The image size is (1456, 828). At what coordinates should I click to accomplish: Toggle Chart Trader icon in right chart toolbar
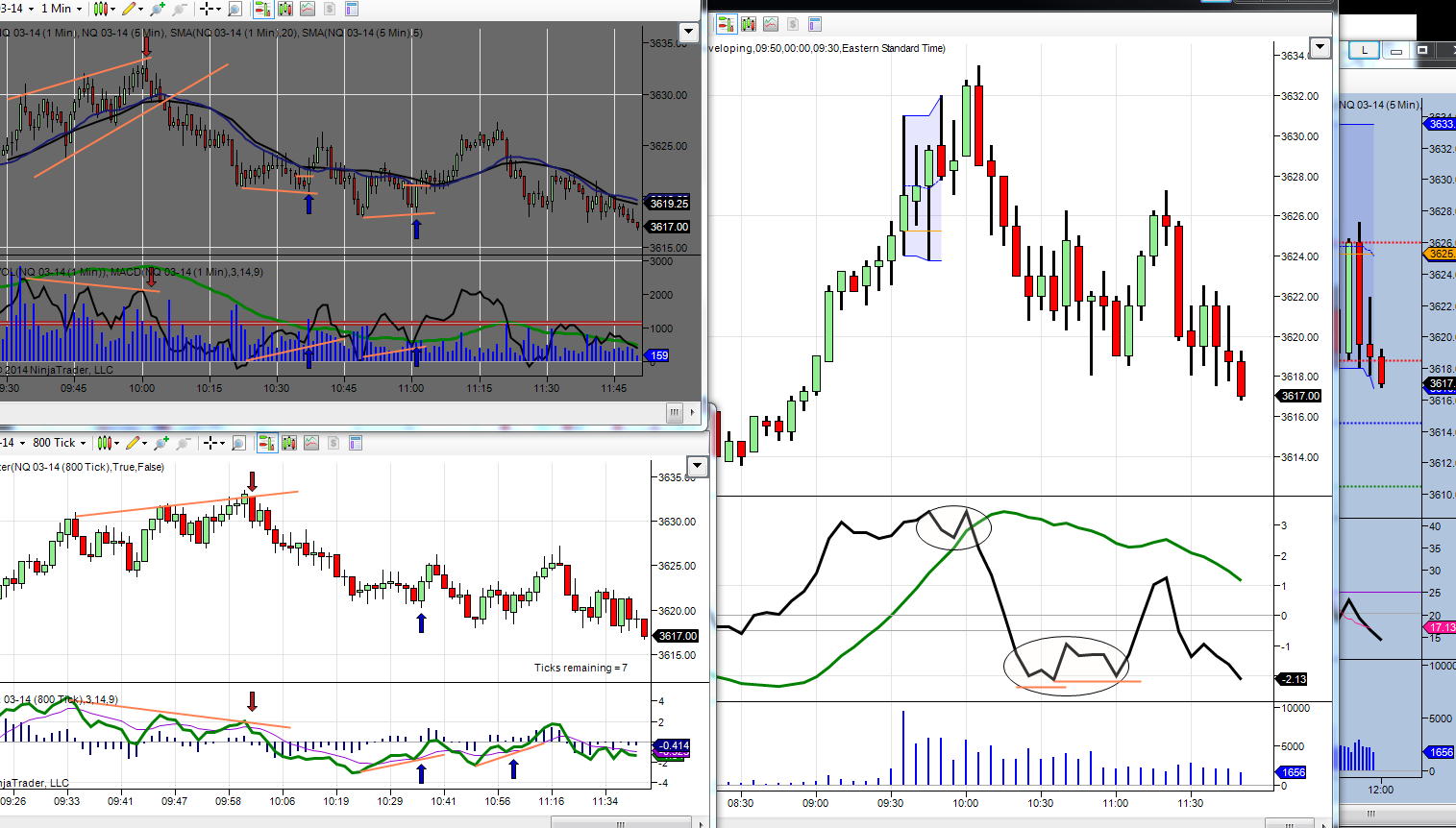727,24
